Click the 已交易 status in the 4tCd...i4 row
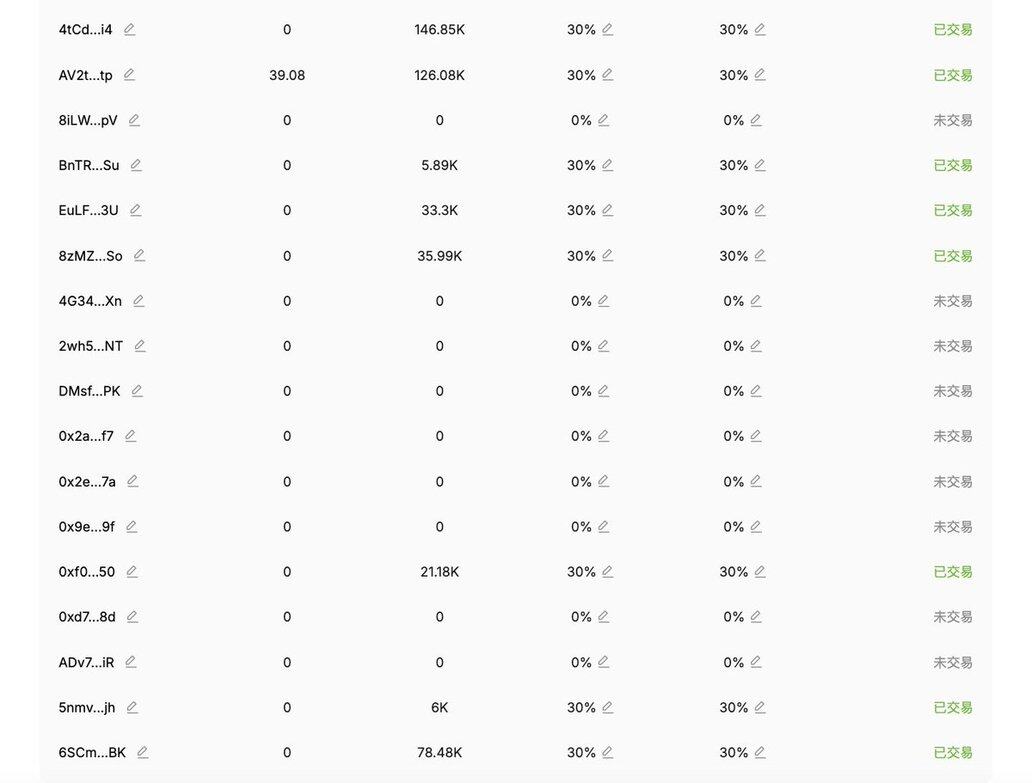 952,30
